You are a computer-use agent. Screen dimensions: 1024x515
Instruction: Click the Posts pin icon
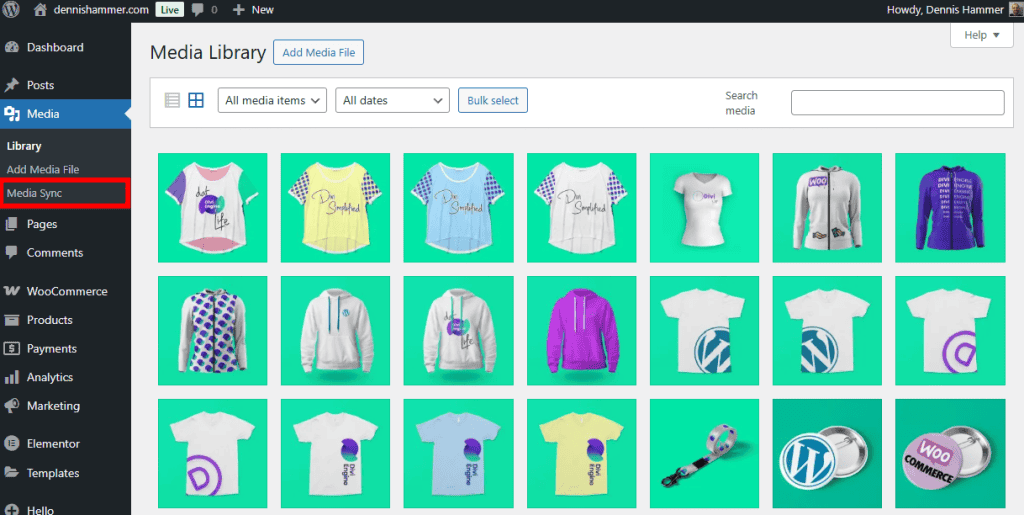tap(11, 85)
